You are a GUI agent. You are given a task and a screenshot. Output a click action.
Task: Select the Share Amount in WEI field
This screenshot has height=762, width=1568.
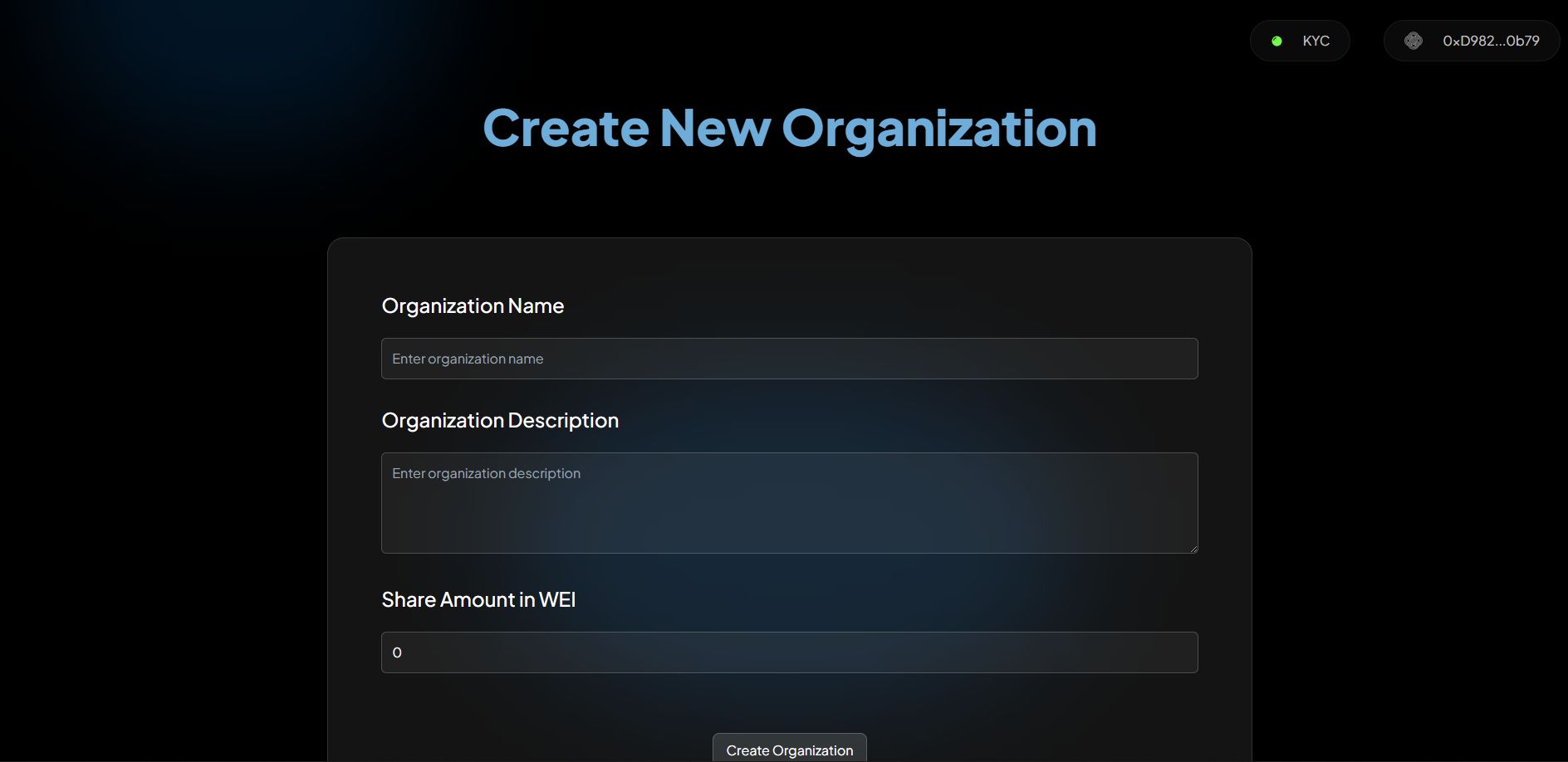789,652
